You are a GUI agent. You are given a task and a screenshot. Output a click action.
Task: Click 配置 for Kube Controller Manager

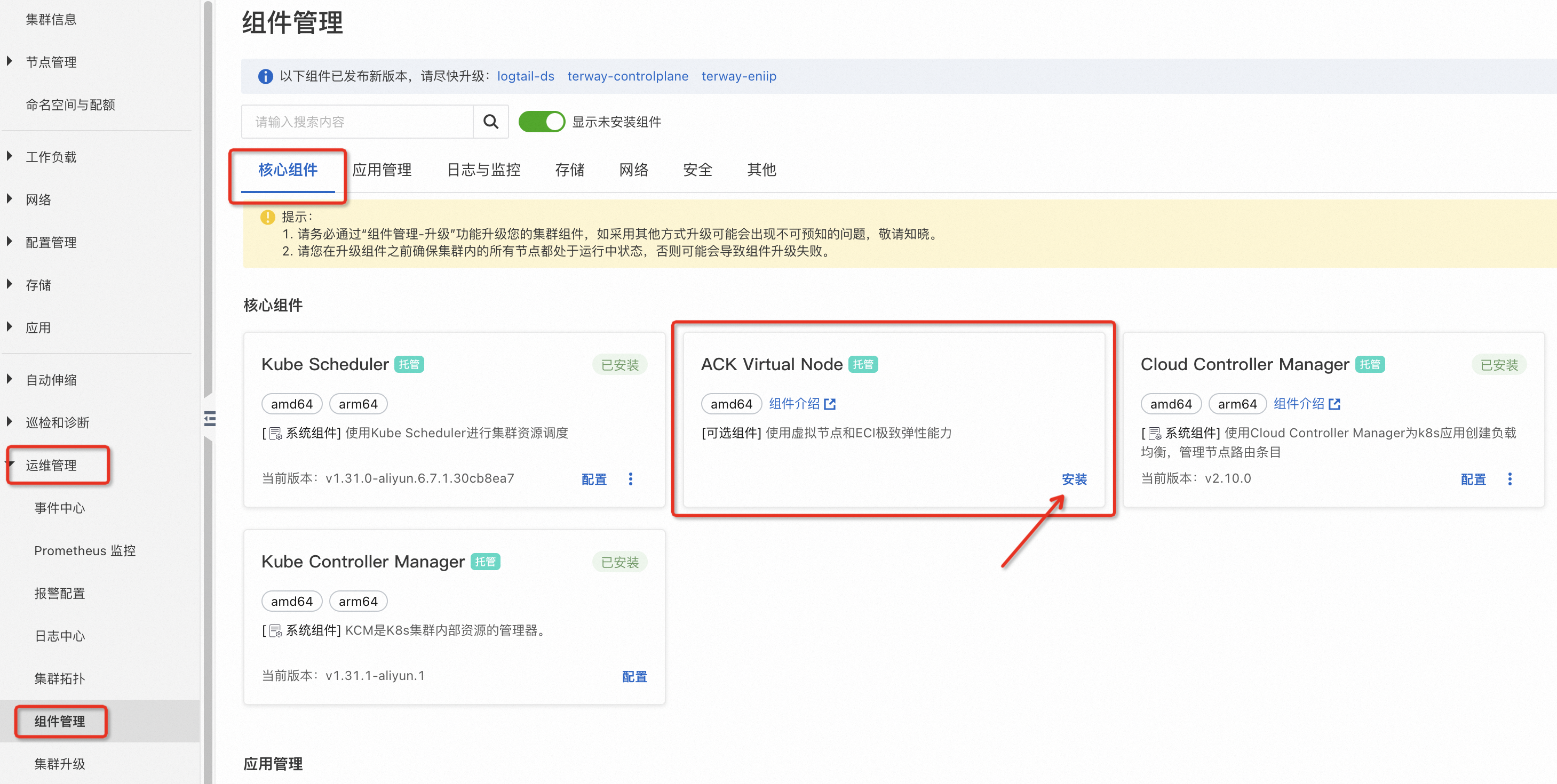634,676
